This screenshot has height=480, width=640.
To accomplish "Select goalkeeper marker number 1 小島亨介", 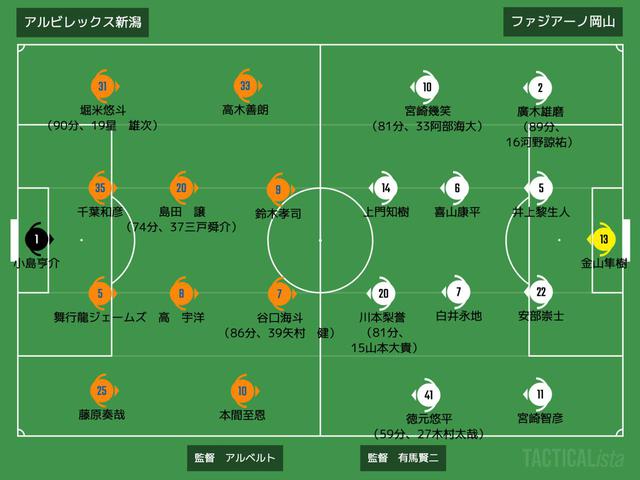I will 38,239.
